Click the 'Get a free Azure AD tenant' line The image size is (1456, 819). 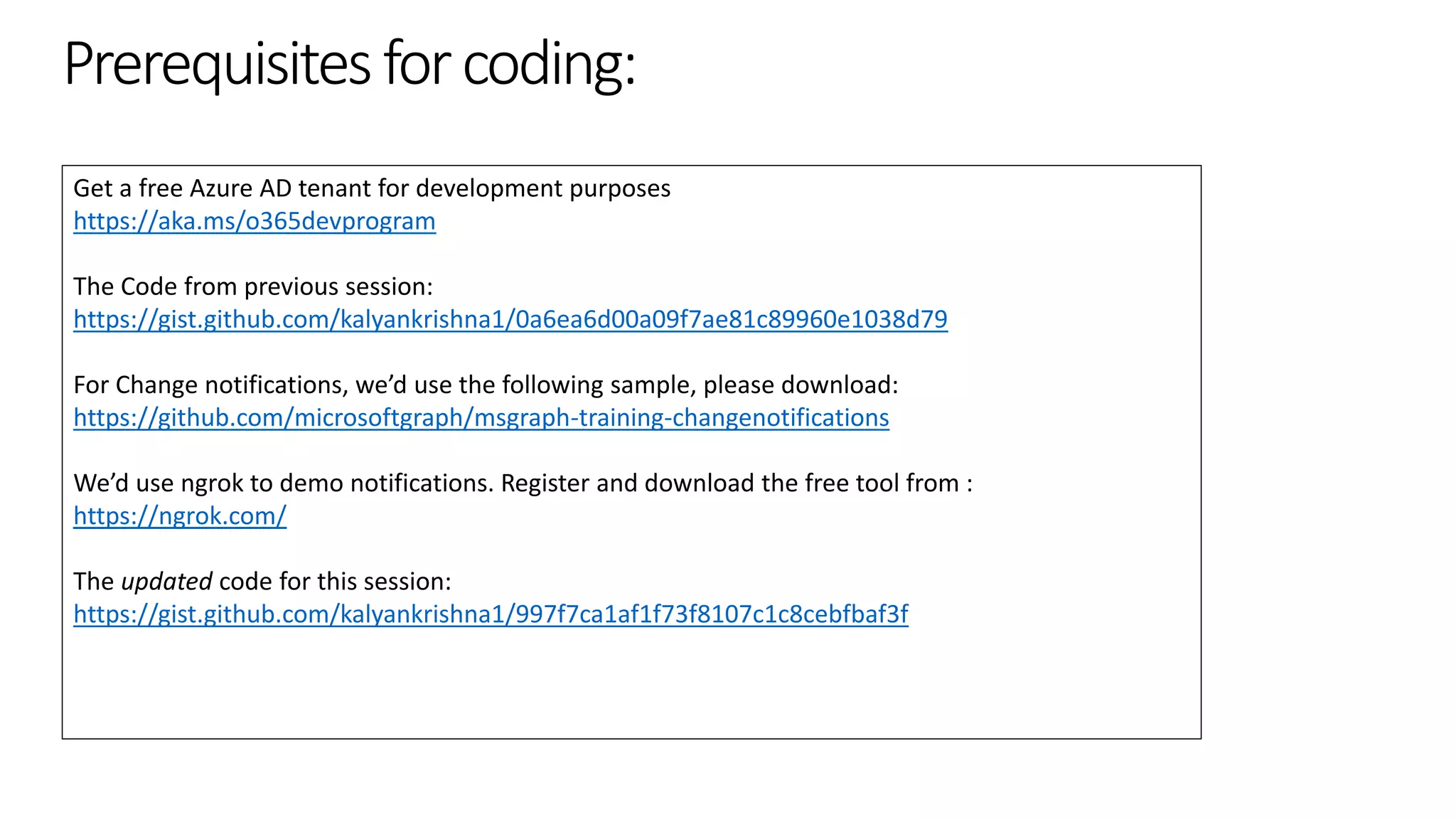pyautogui.click(x=371, y=188)
